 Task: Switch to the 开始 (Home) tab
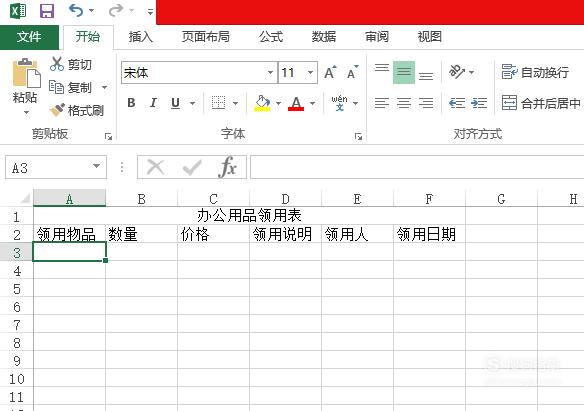click(x=88, y=37)
